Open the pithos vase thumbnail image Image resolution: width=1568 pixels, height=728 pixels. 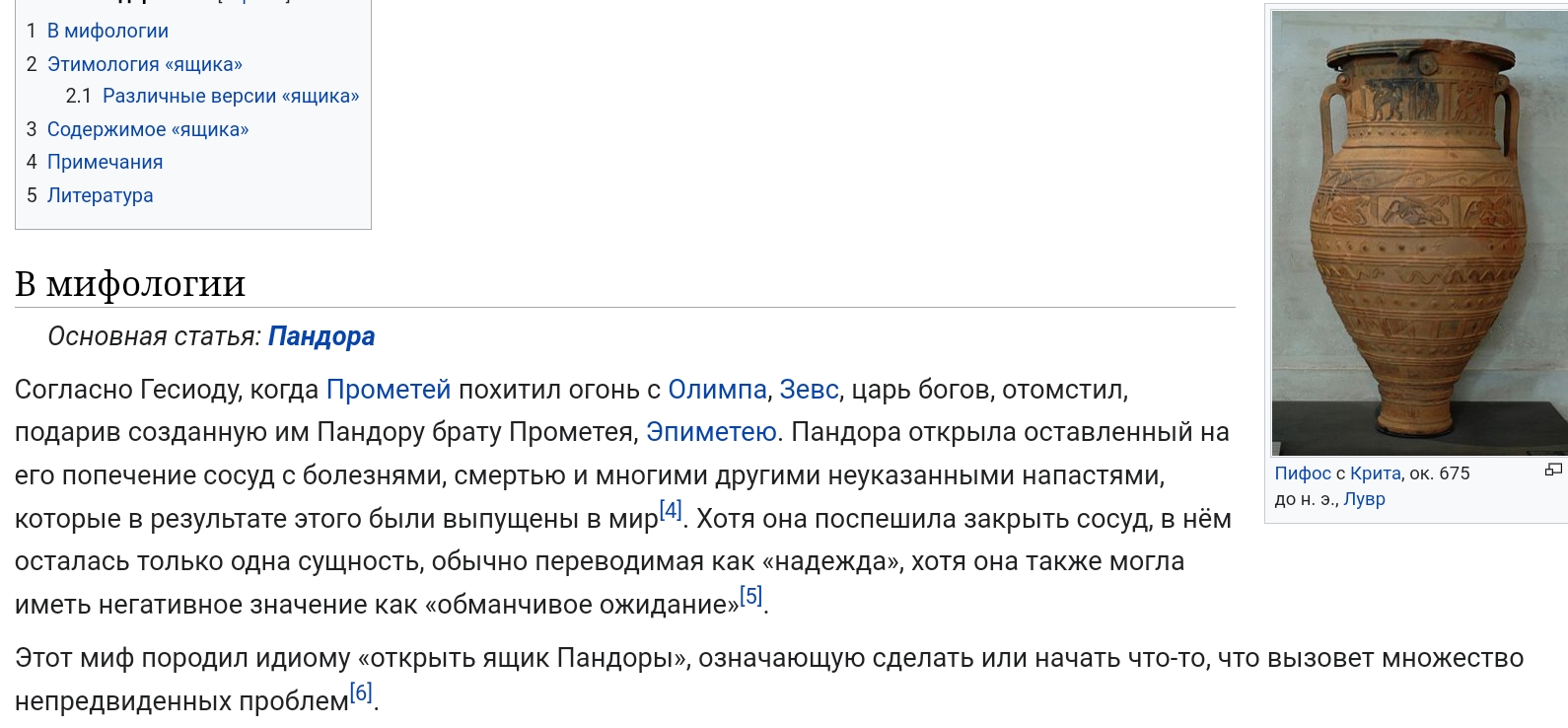tap(1419, 233)
